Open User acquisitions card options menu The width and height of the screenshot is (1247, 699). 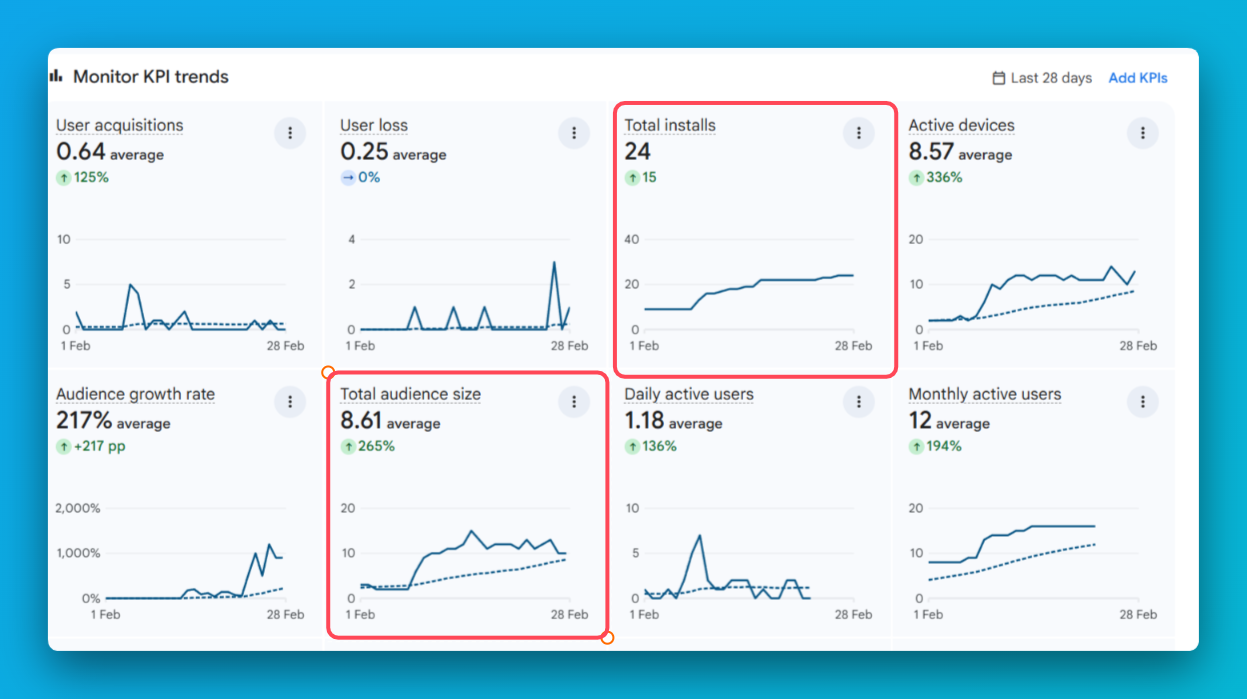[x=290, y=133]
